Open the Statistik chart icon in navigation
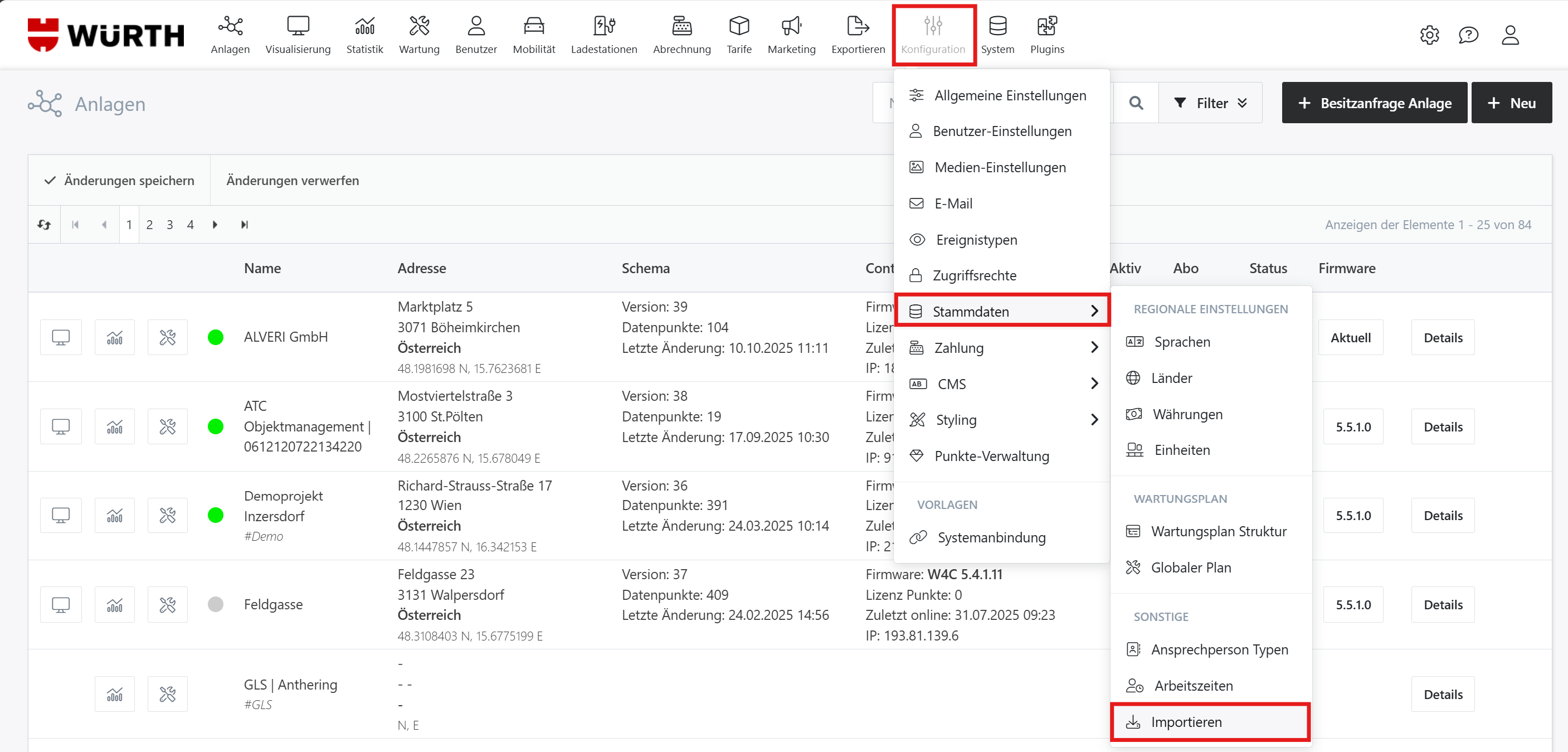 pyautogui.click(x=364, y=26)
